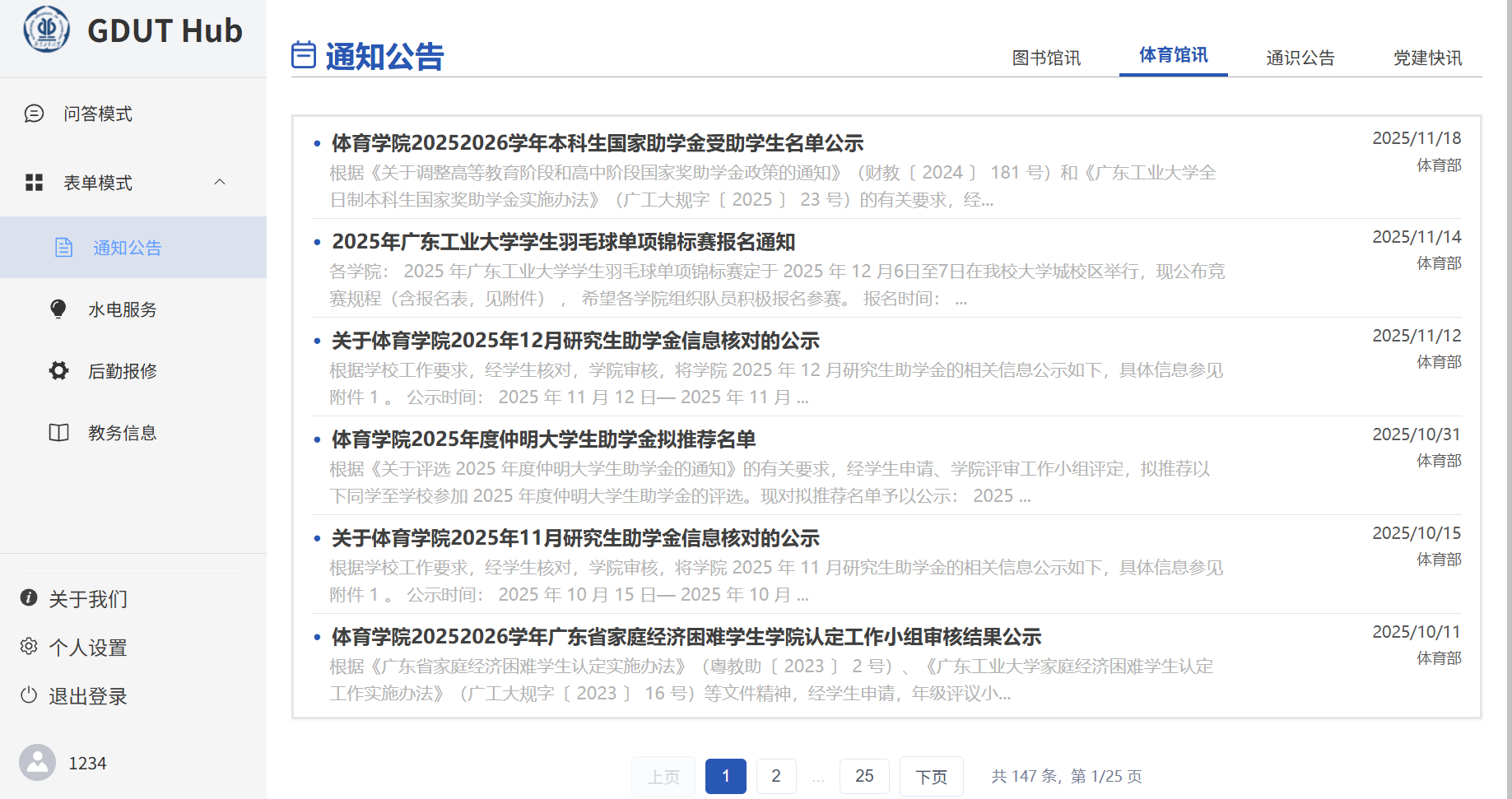The width and height of the screenshot is (1512, 799).
Task: Click the GDUT Hub logo icon
Action: pos(47,30)
